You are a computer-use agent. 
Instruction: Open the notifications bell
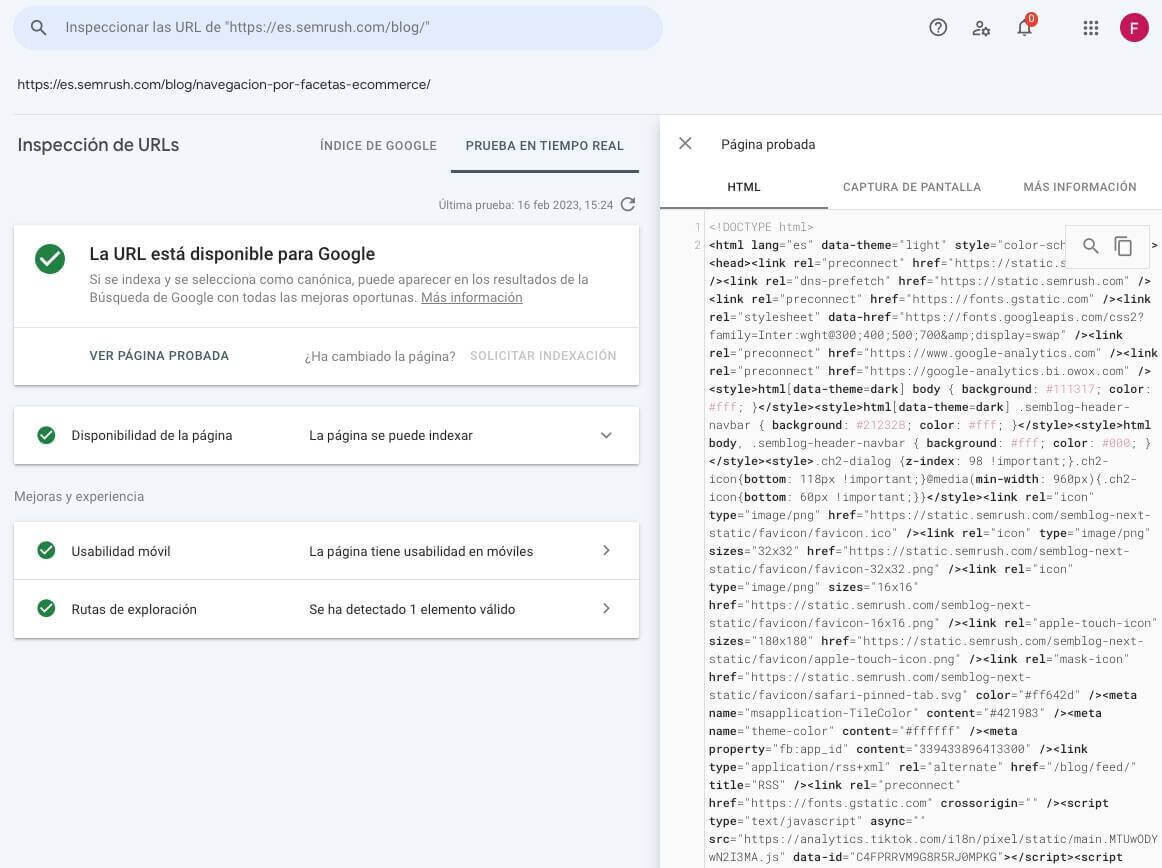pyautogui.click(x=1024, y=27)
